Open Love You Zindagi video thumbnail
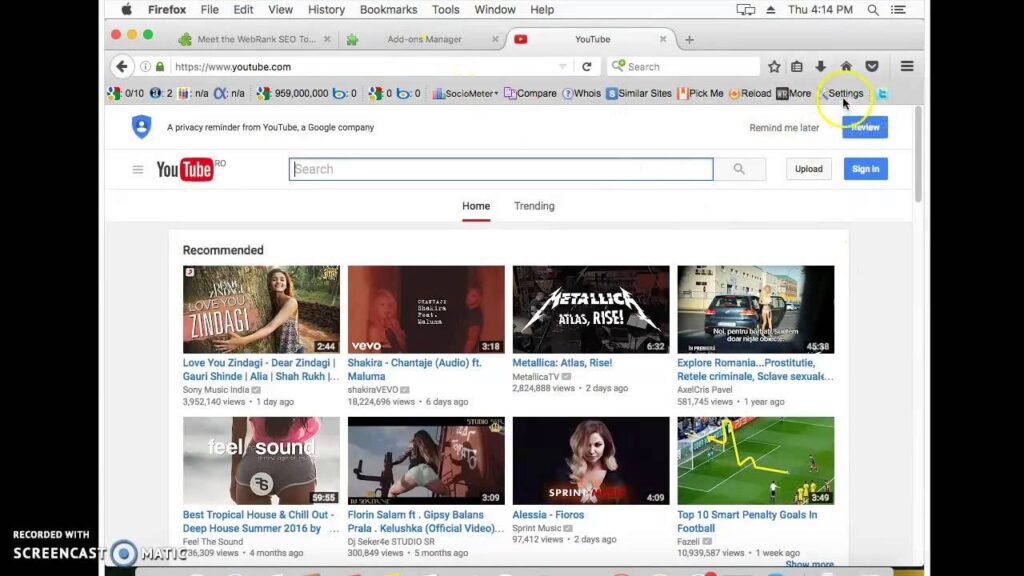 coord(261,310)
